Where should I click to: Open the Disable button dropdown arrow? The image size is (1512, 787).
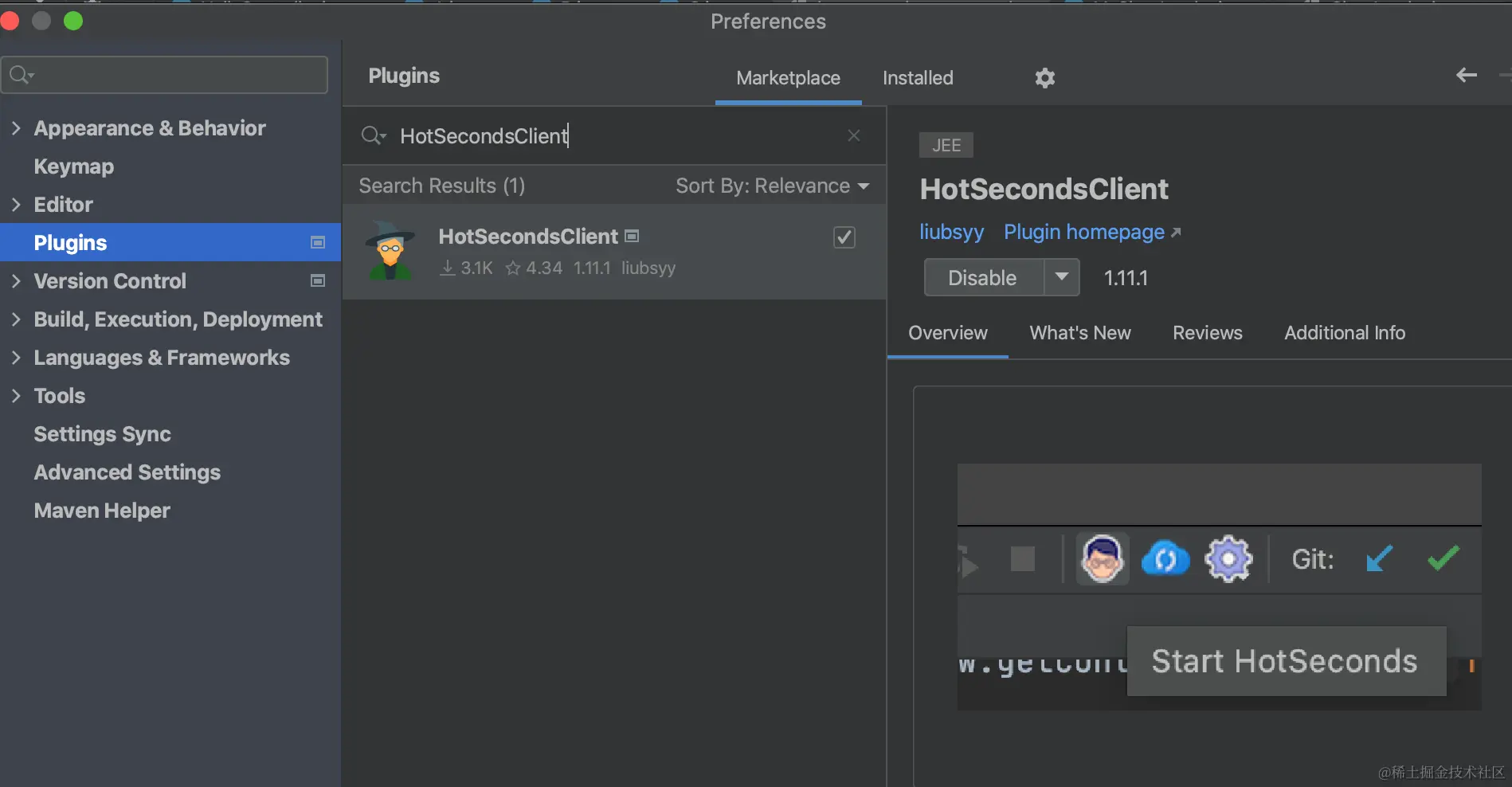pyautogui.click(x=1061, y=277)
